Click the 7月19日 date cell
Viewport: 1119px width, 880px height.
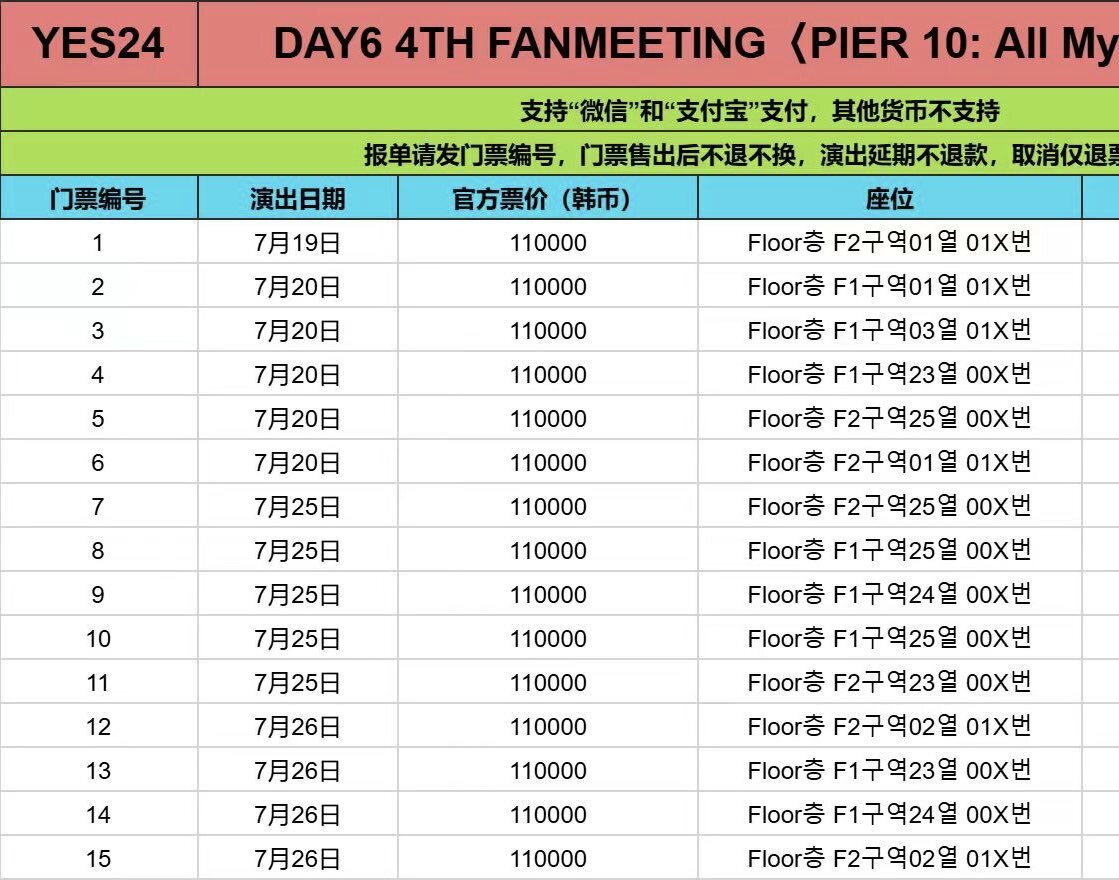tap(298, 242)
